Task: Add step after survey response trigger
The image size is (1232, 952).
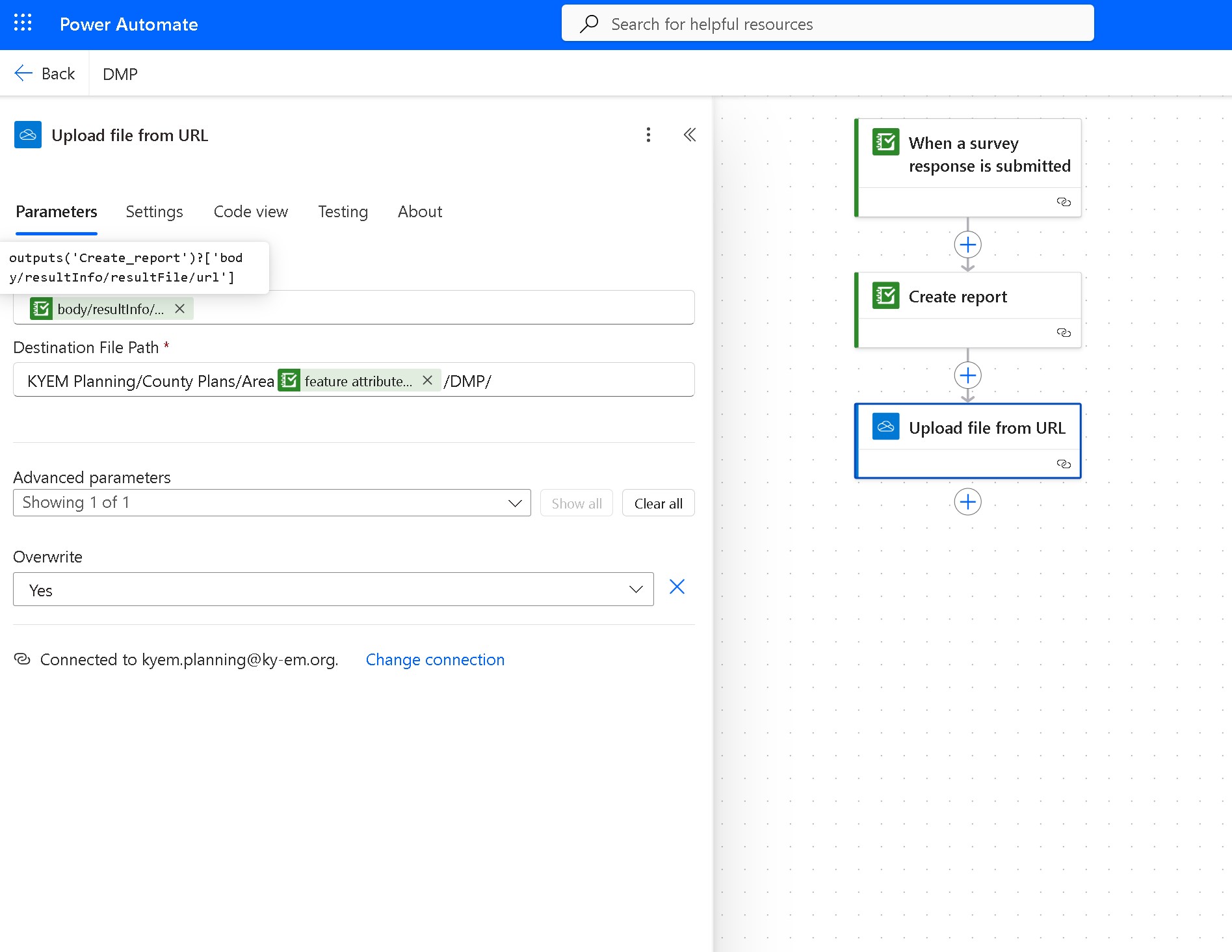Action: tap(967, 245)
